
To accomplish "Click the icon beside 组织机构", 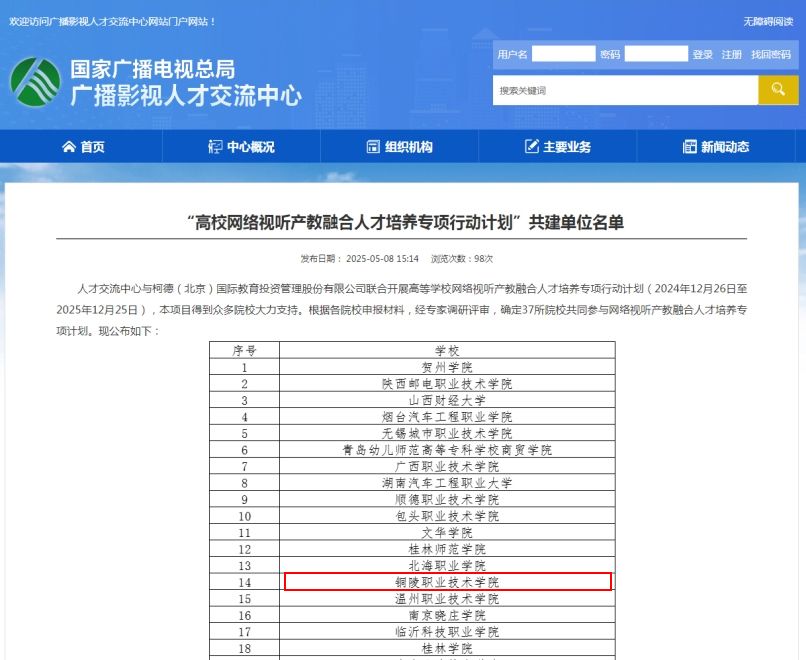I will [373, 147].
